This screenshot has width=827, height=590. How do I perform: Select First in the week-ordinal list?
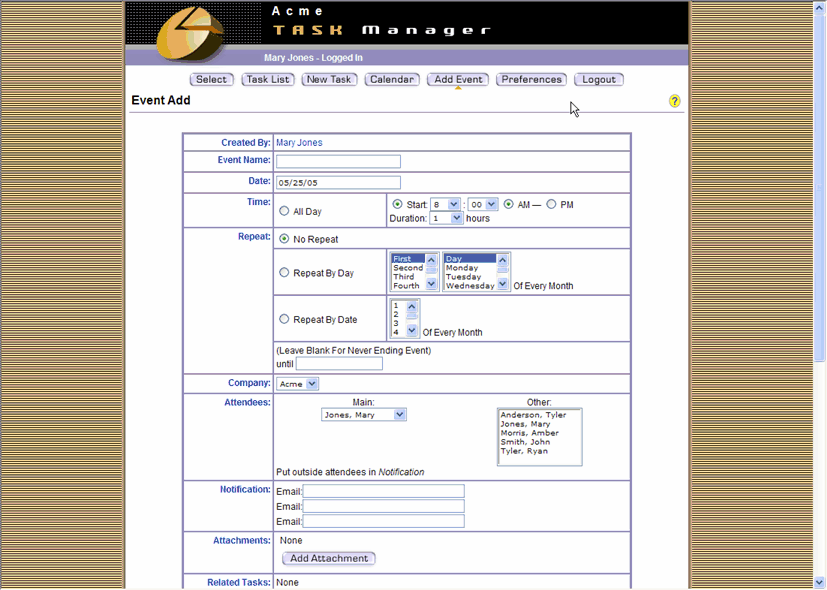coord(408,259)
